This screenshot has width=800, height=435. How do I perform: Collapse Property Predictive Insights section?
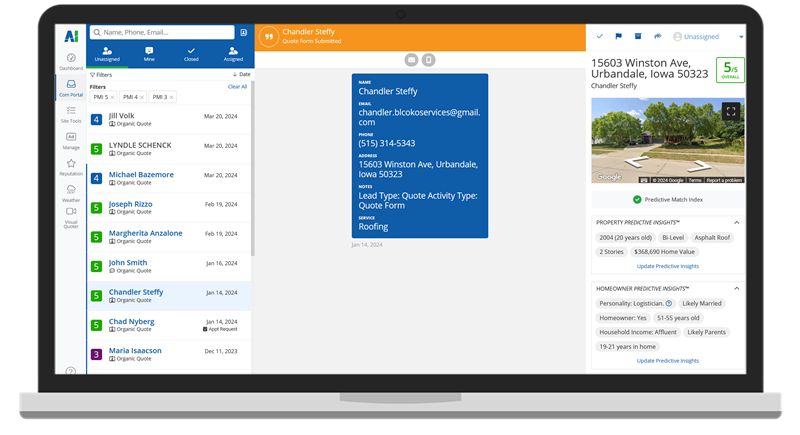pyautogui.click(x=737, y=222)
